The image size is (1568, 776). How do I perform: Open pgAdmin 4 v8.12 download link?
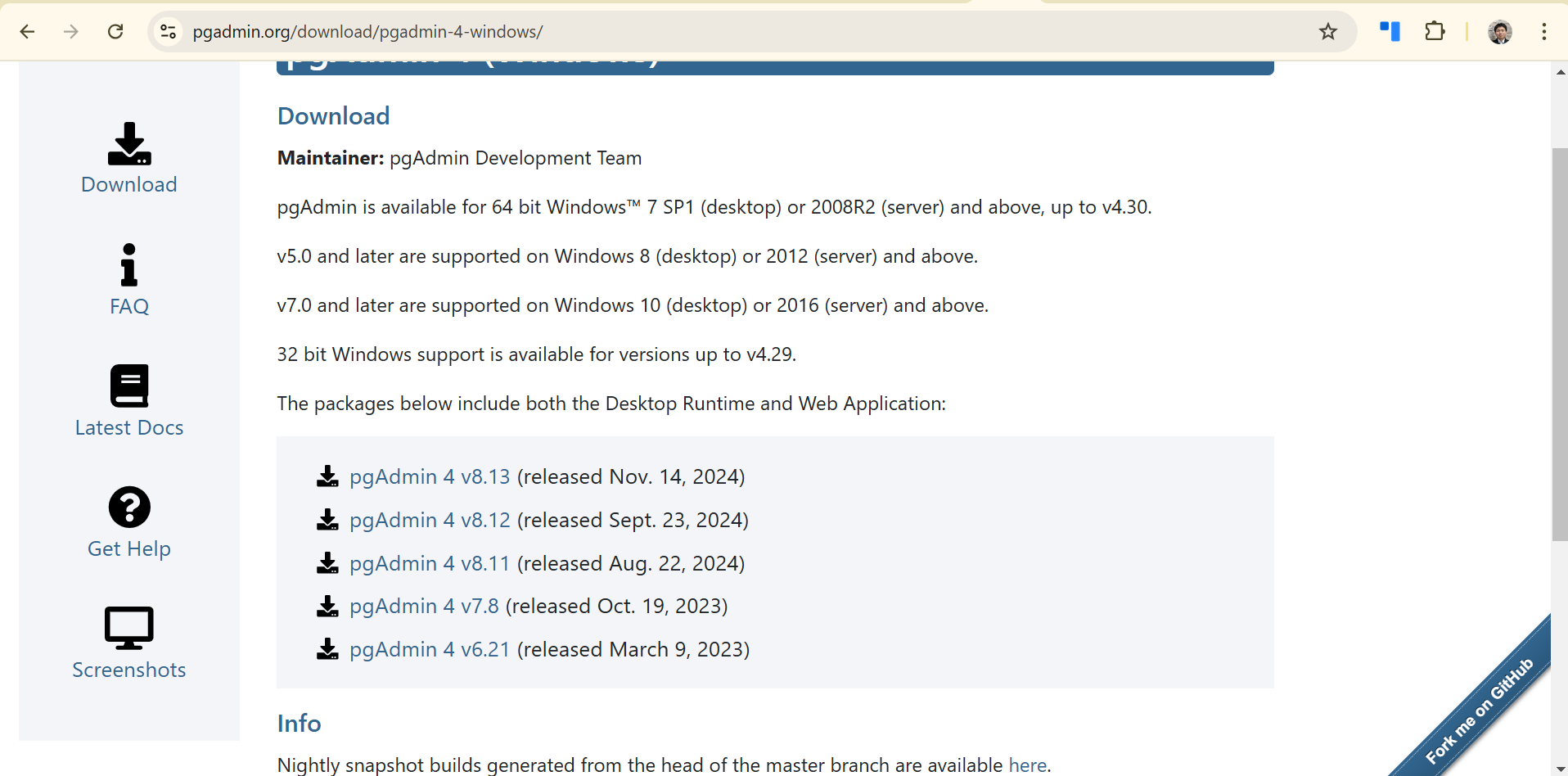pos(430,520)
